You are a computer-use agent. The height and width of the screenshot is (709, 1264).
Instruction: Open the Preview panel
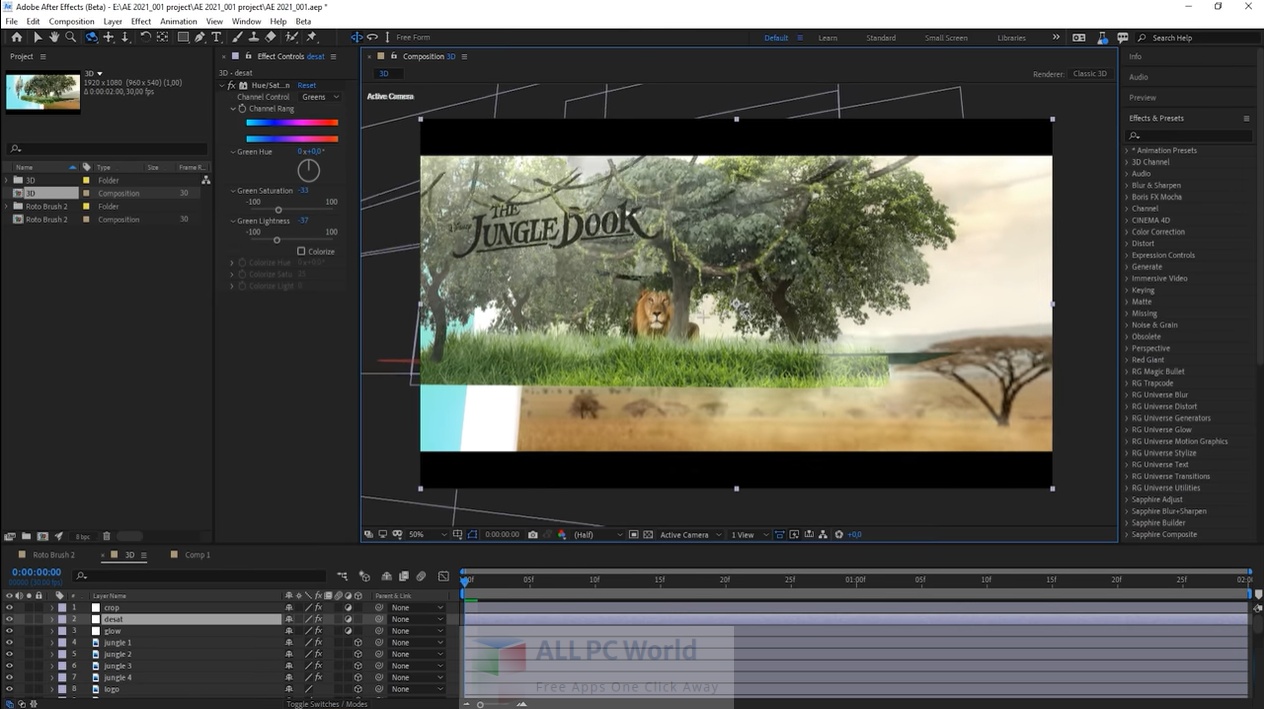(x=1142, y=98)
